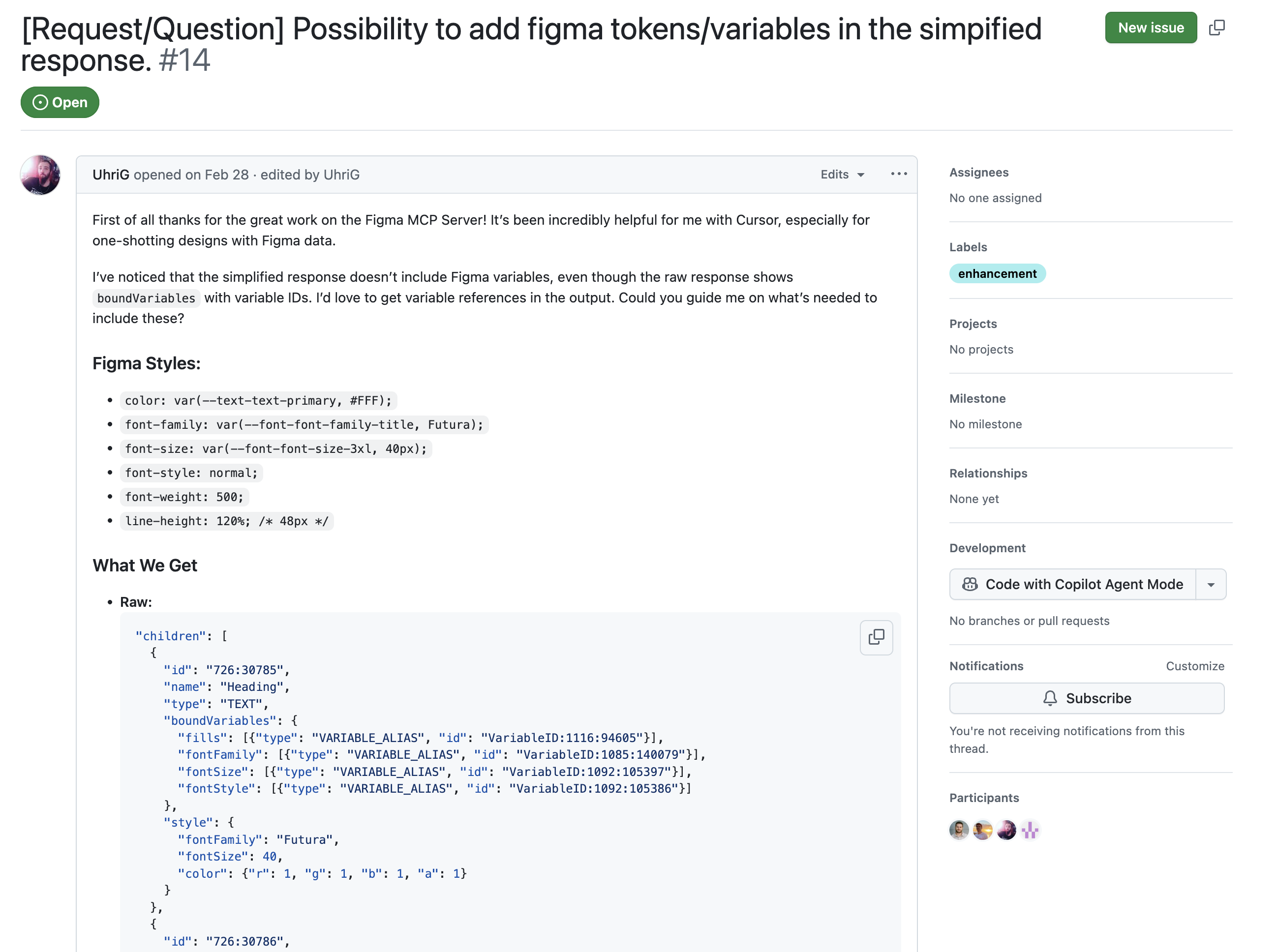Open the UhriG author profile link
The image size is (1277, 952).
111,175
